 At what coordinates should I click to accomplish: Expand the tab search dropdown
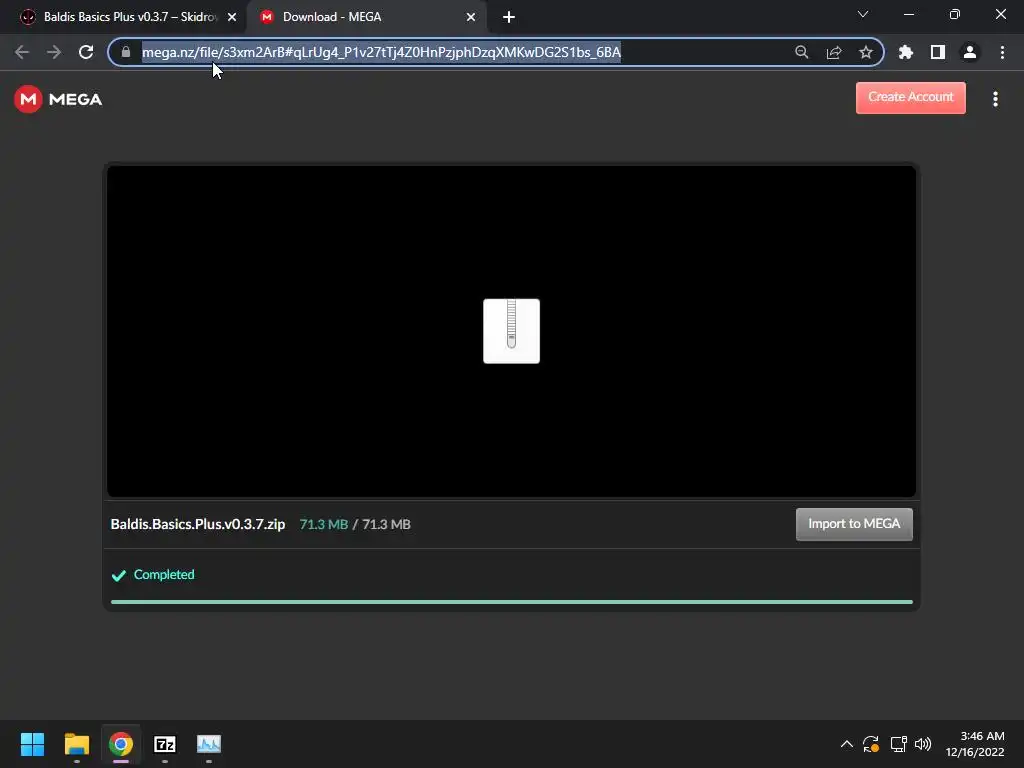pos(863,14)
